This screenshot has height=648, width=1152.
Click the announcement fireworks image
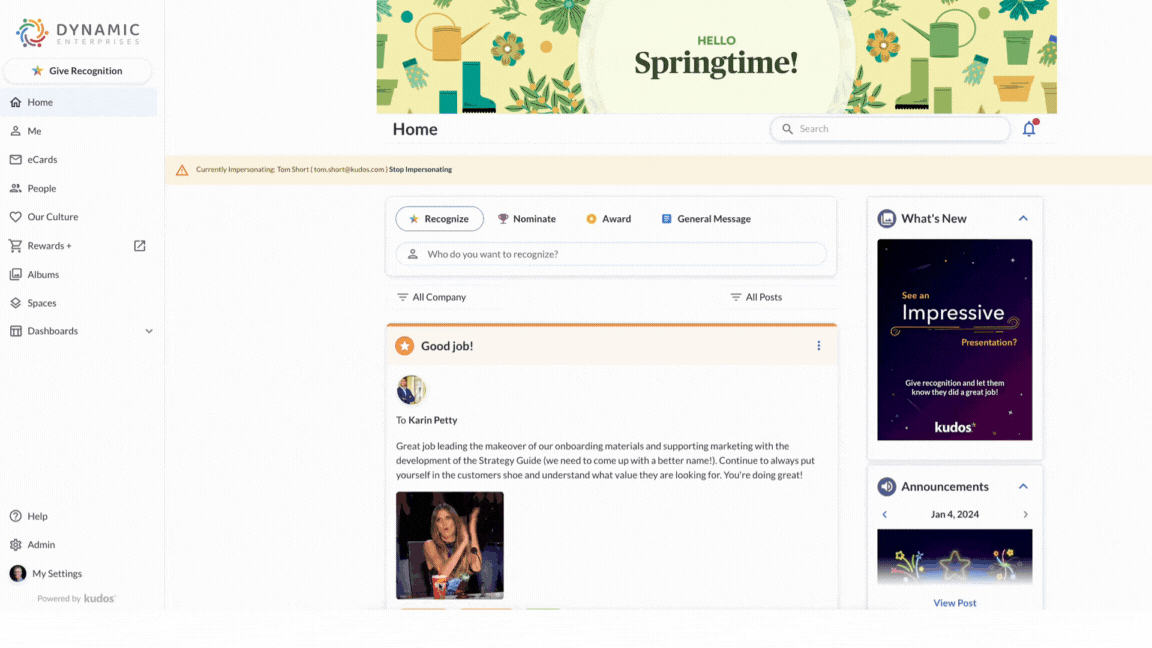[954, 557]
